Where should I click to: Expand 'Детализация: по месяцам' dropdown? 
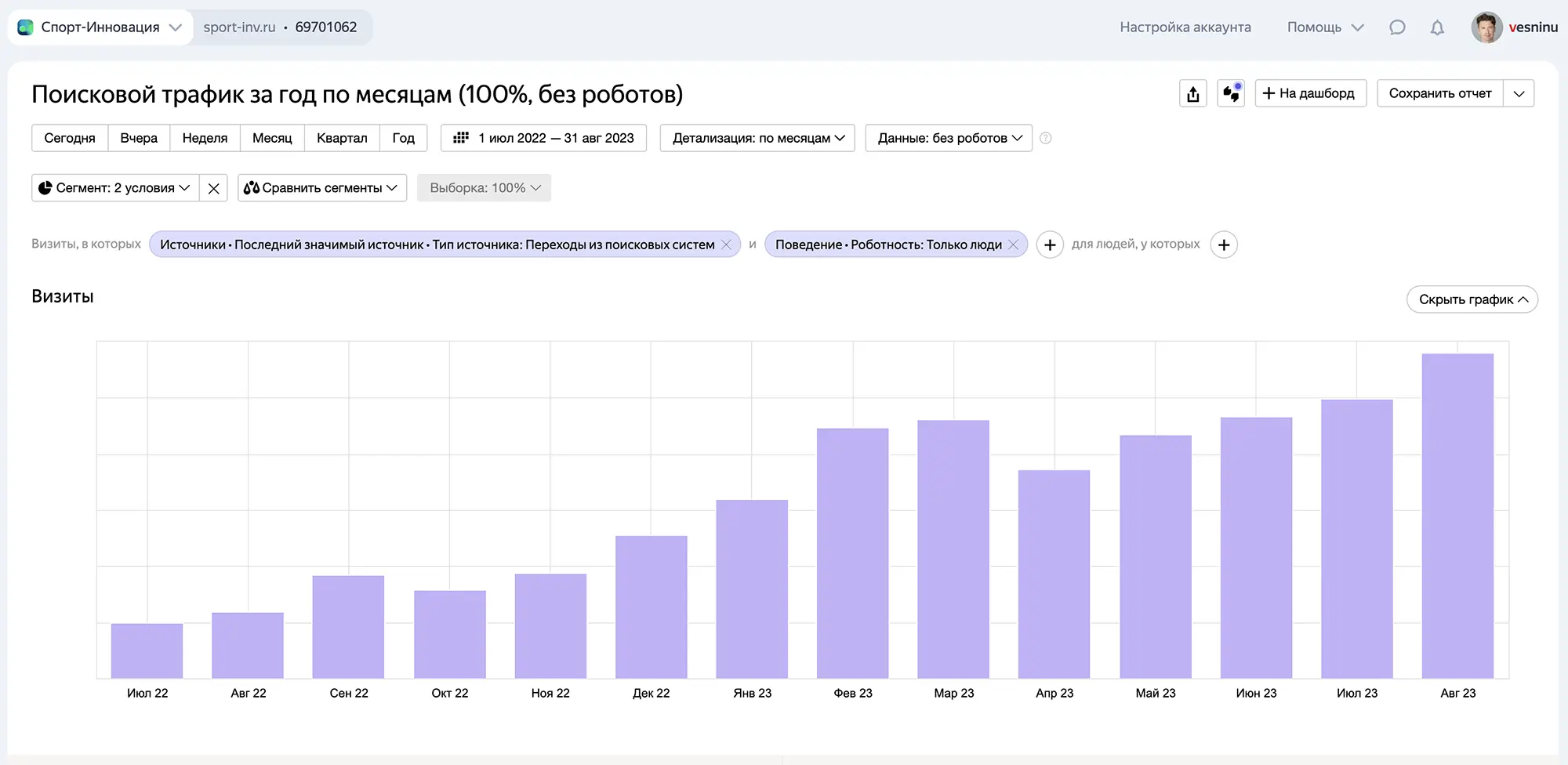pos(757,138)
